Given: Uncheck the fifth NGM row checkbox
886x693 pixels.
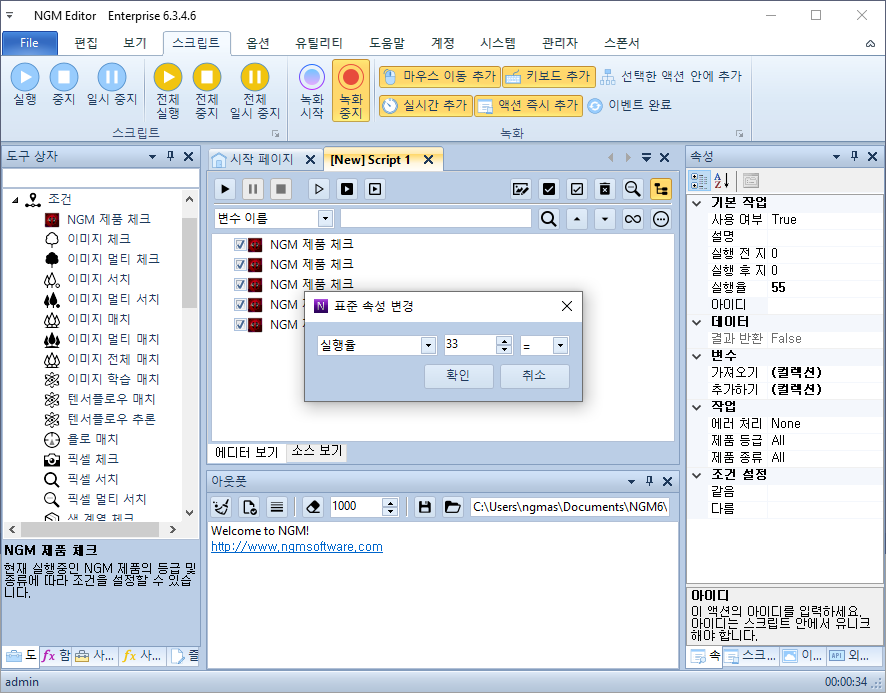Looking at the screenshot, I should click(x=240, y=324).
